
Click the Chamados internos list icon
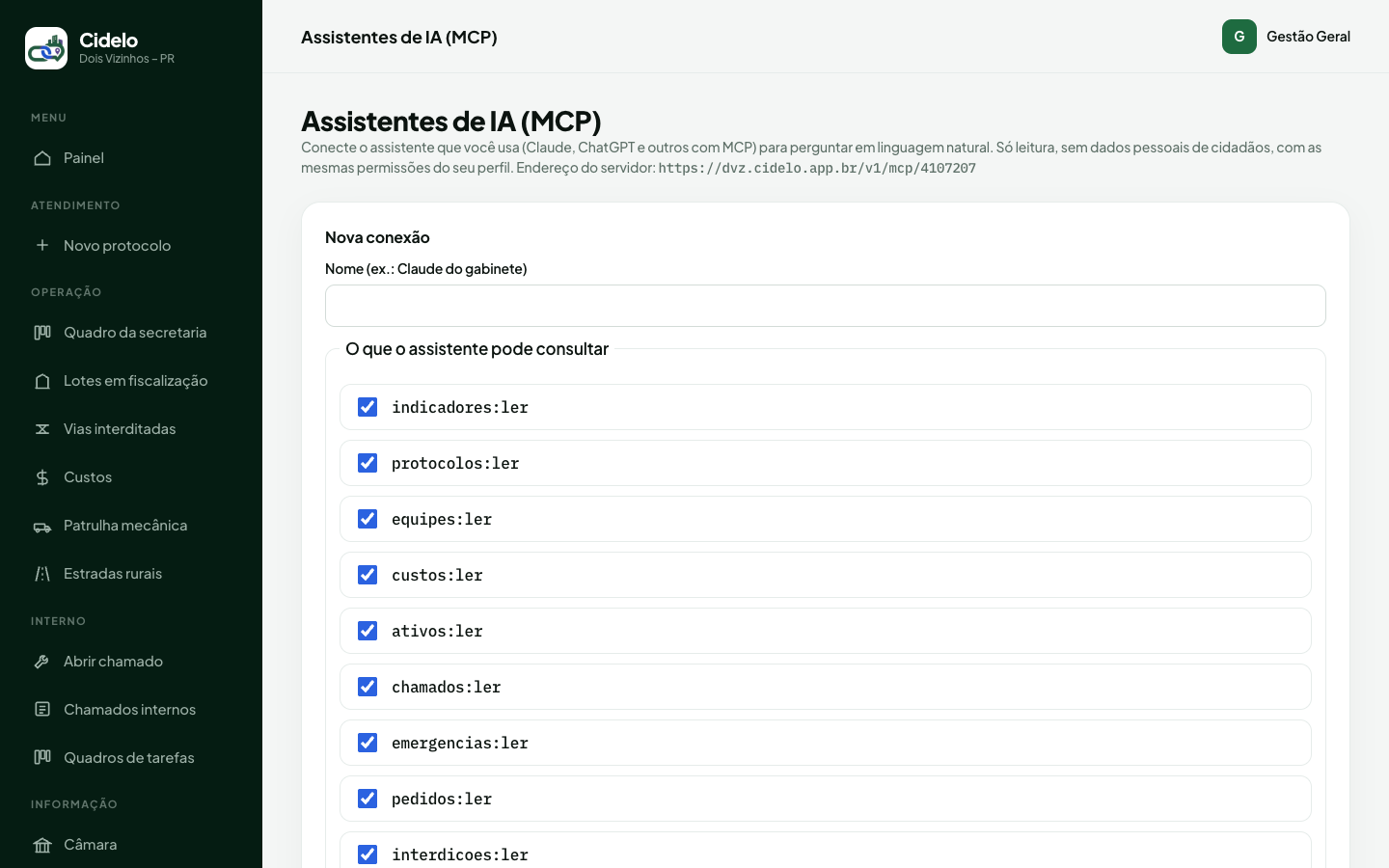click(x=42, y=709)
